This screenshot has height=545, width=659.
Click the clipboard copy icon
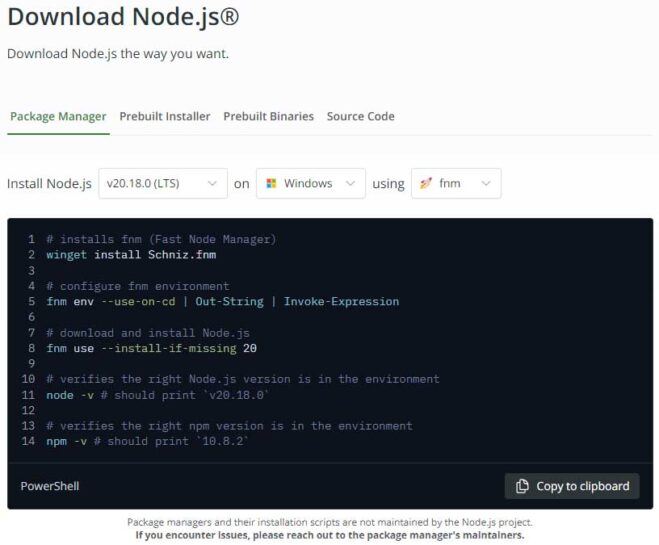(x=522, y=486)
